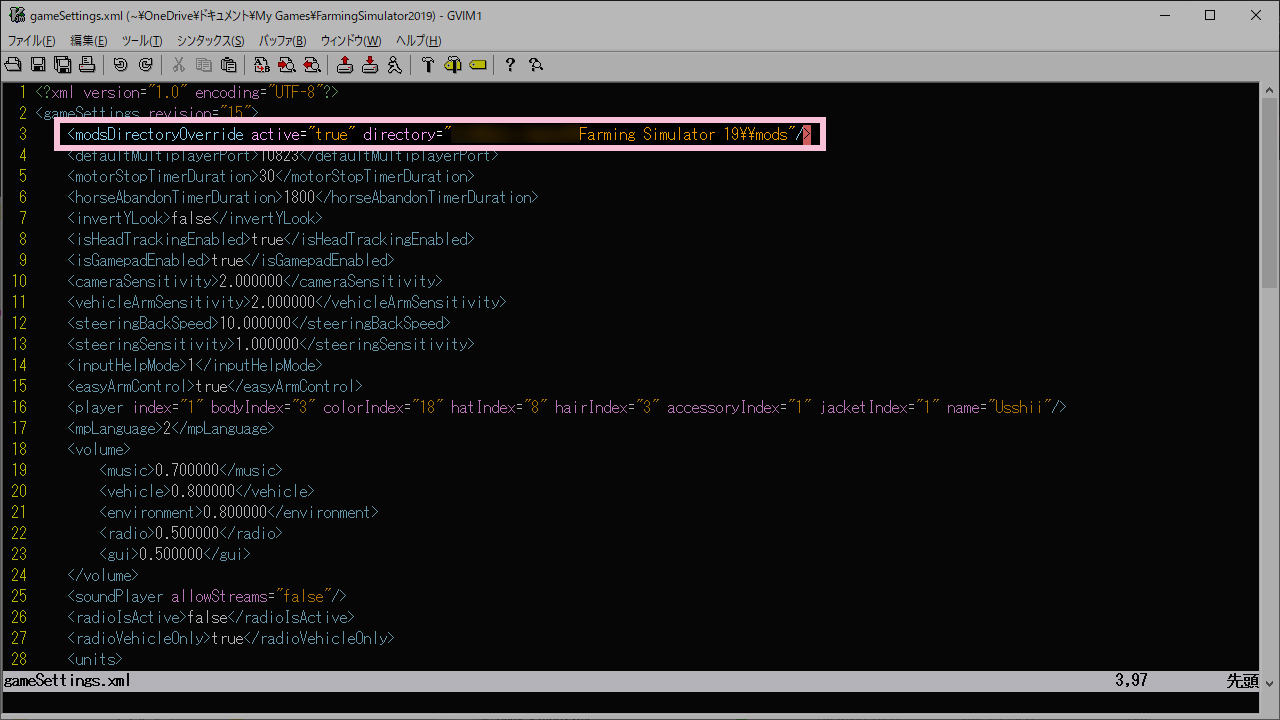The image size is (1280, 720).
Task: Click the vehicleArmSensitivity line
Action: 287,302
